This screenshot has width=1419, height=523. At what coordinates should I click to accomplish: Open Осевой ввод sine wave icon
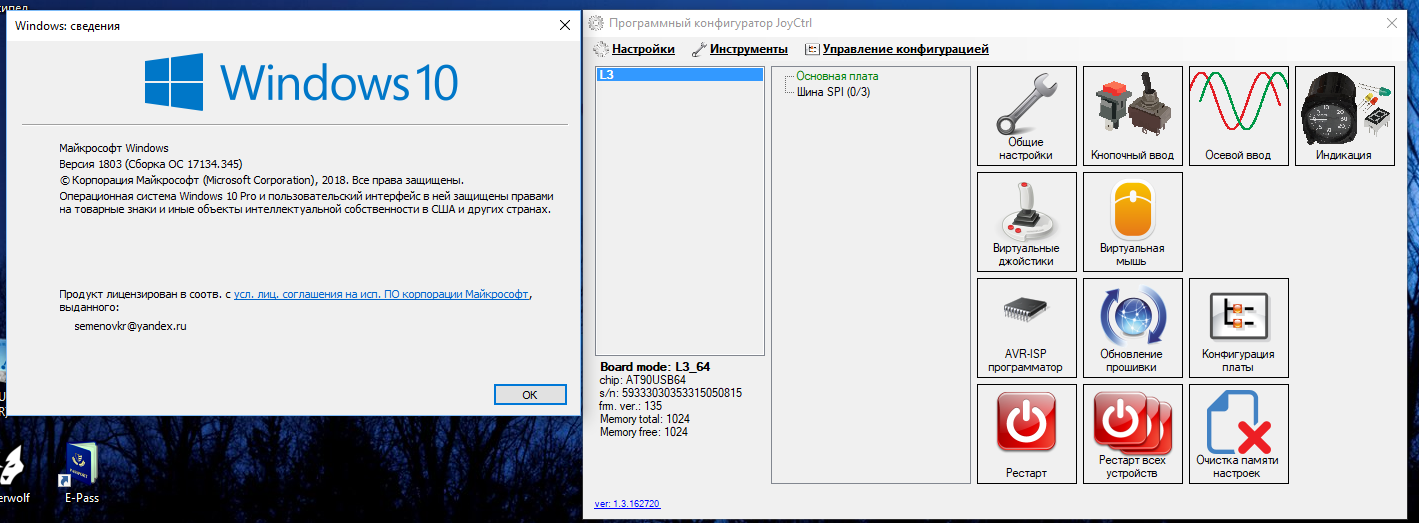[x=1238, y=116]
